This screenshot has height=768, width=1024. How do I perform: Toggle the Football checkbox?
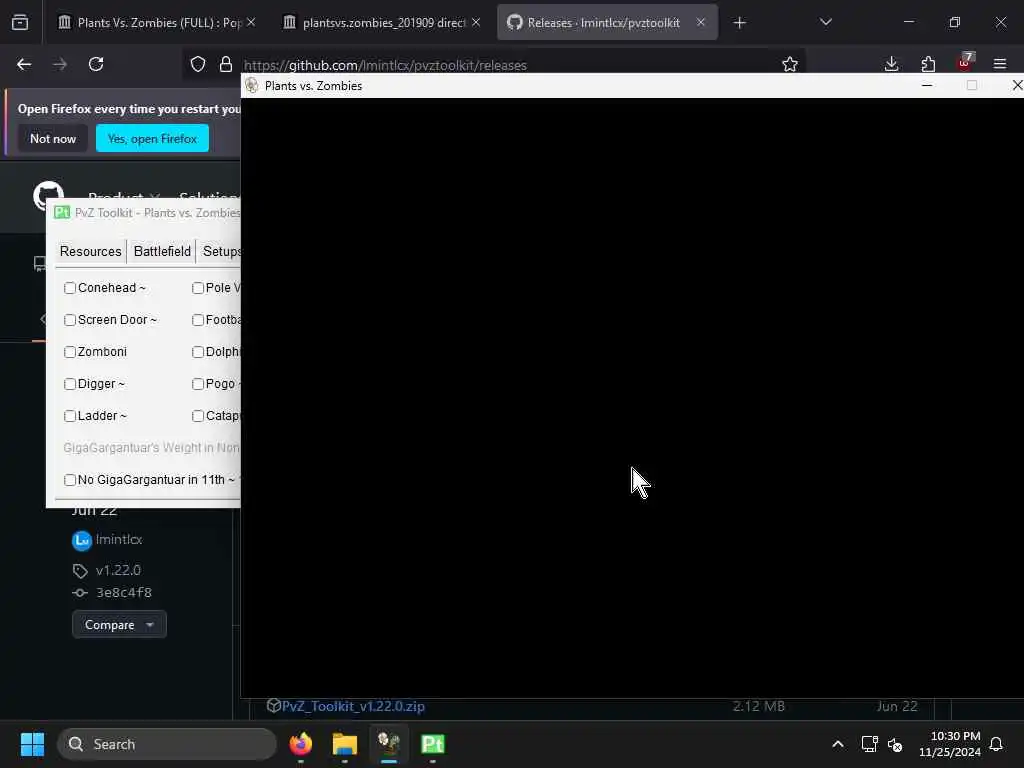coord(198,320)
